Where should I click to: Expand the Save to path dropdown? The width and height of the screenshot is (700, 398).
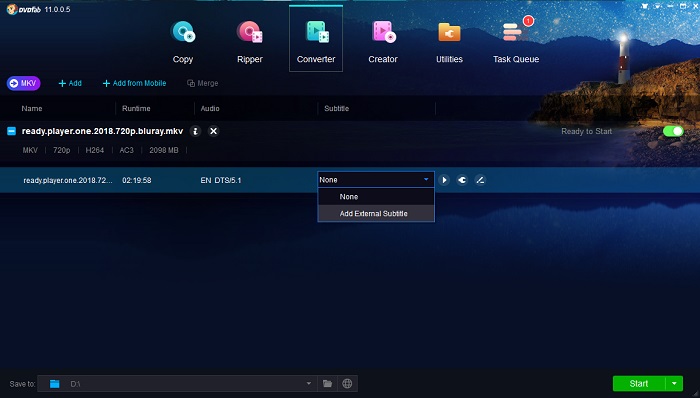pyautogui.click(x=308, y=384)
